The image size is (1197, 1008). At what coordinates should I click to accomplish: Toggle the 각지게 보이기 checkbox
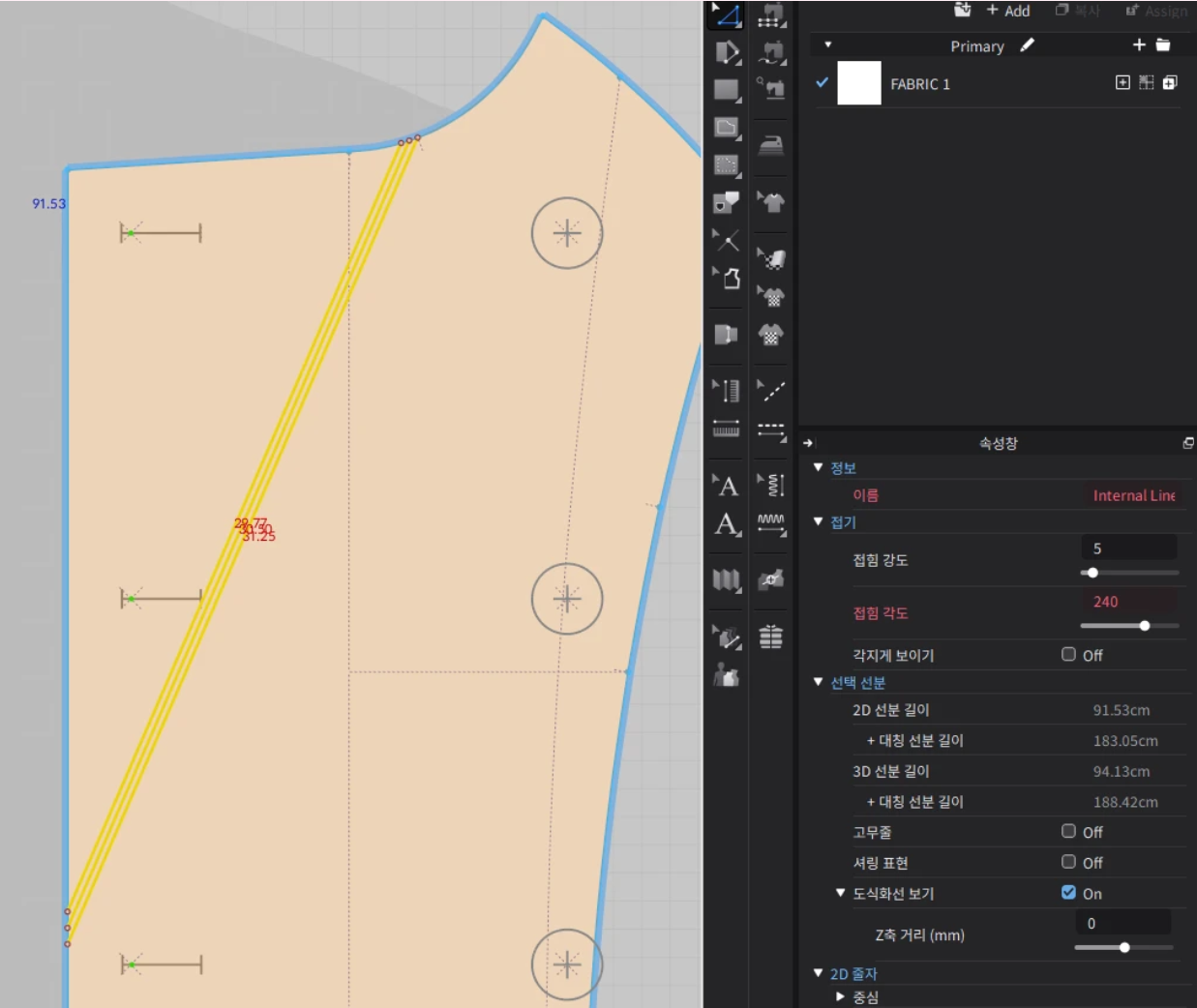[x=1068, y=655]
